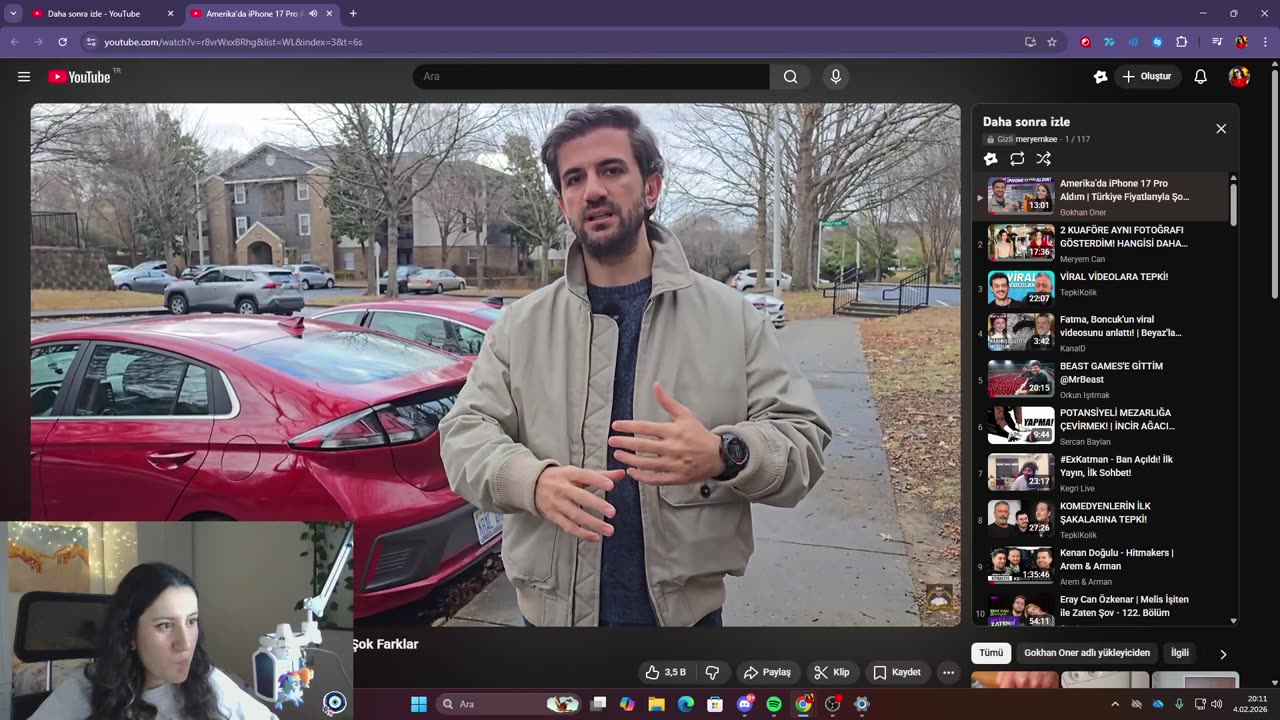Dislike the video

[712, 672]
